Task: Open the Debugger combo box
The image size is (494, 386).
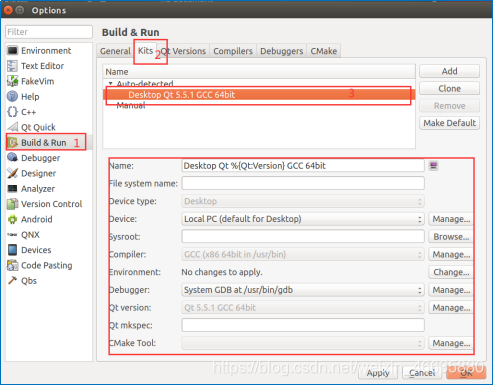Action: click(303, 290)
